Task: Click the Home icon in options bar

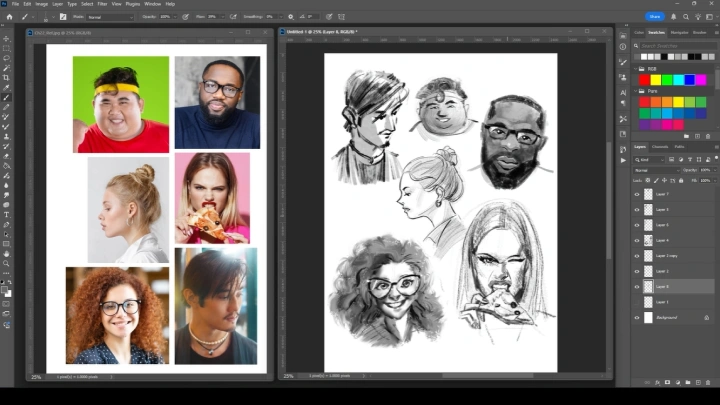Action: pyautogui.click(x=8, y=17)
